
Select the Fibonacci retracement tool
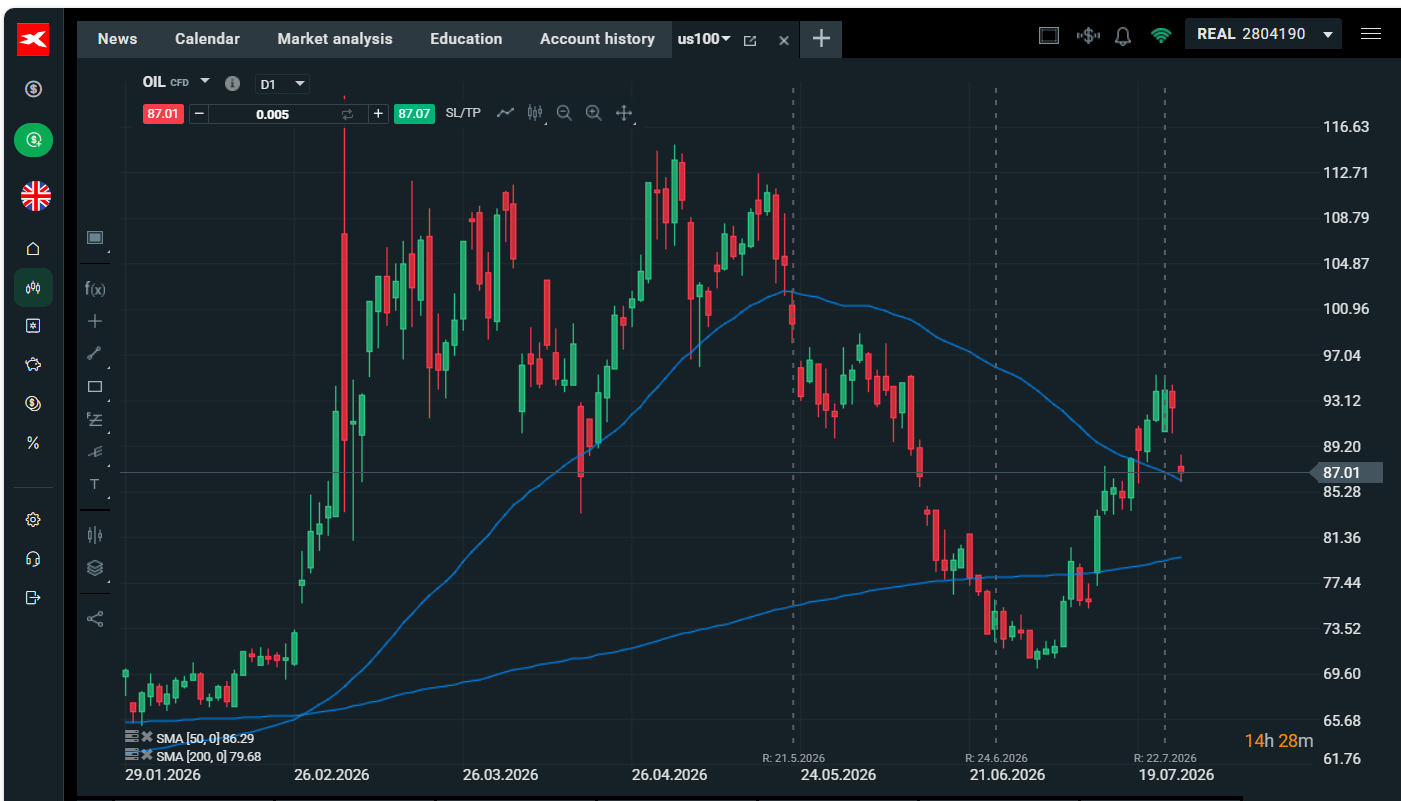tap(95, 419)
